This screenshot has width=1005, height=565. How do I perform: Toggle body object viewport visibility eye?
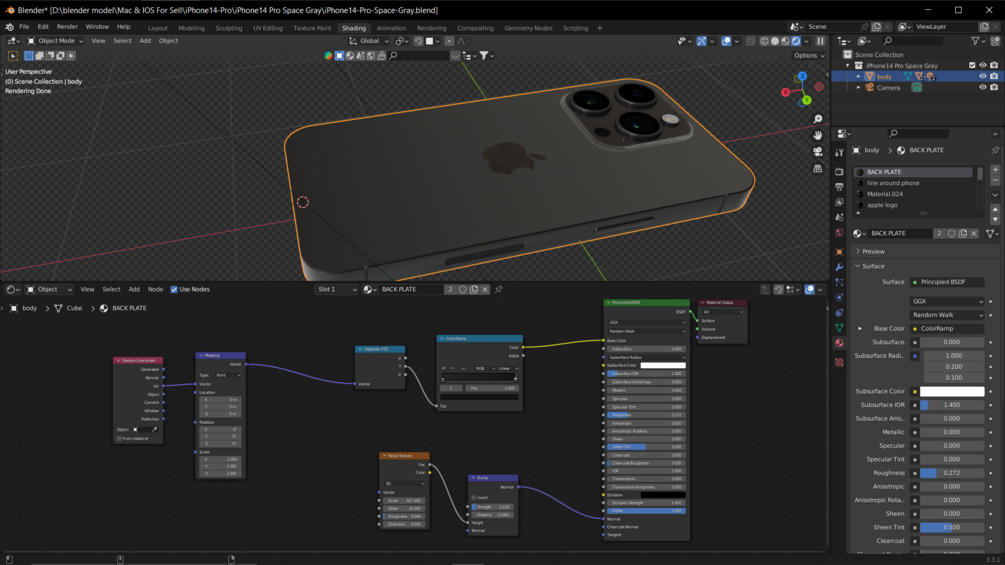click(x=983, y=76)
